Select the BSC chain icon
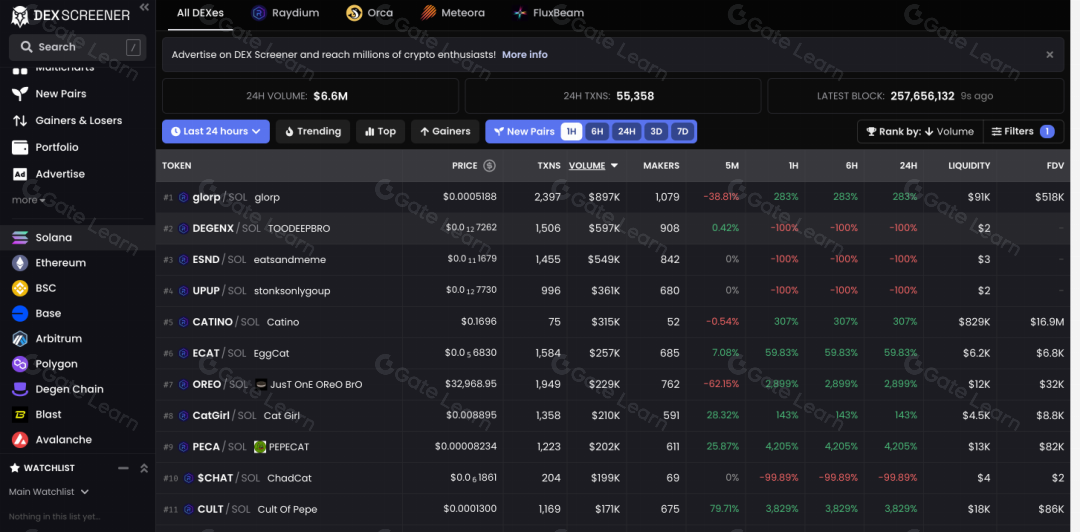The width and height of the screenshot is (1080, 532). (20, 288)
